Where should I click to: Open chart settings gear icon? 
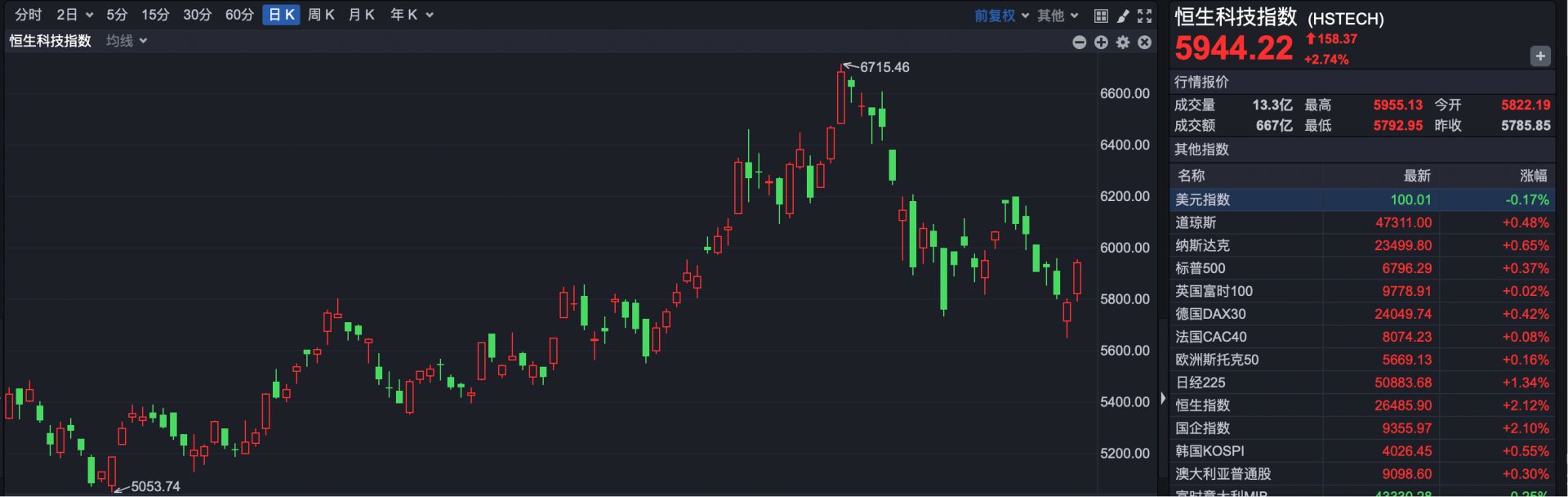coord(1123,42)
